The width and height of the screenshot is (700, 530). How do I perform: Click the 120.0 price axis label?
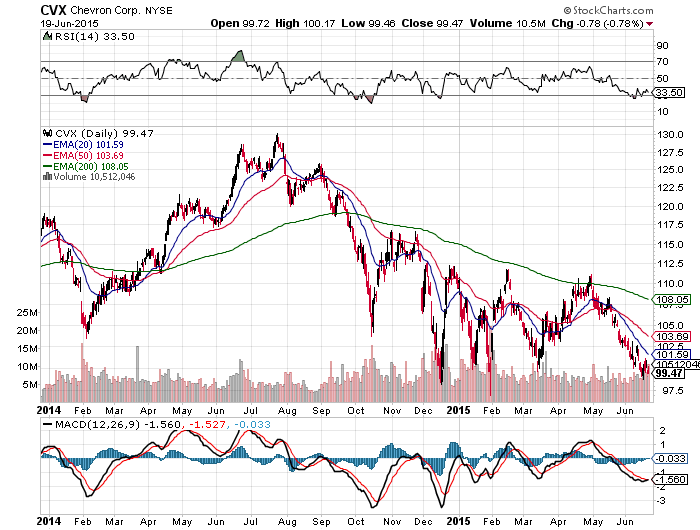(x=671, y=206)
